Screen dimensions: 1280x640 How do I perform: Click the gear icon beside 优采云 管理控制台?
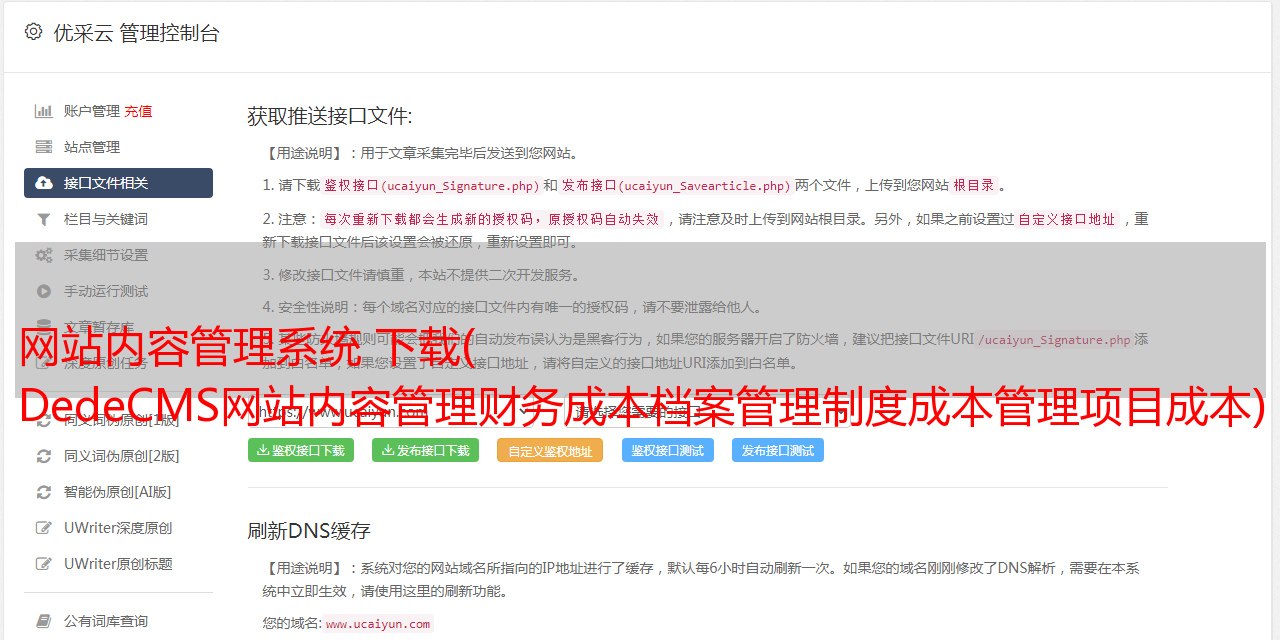(33, 32)
